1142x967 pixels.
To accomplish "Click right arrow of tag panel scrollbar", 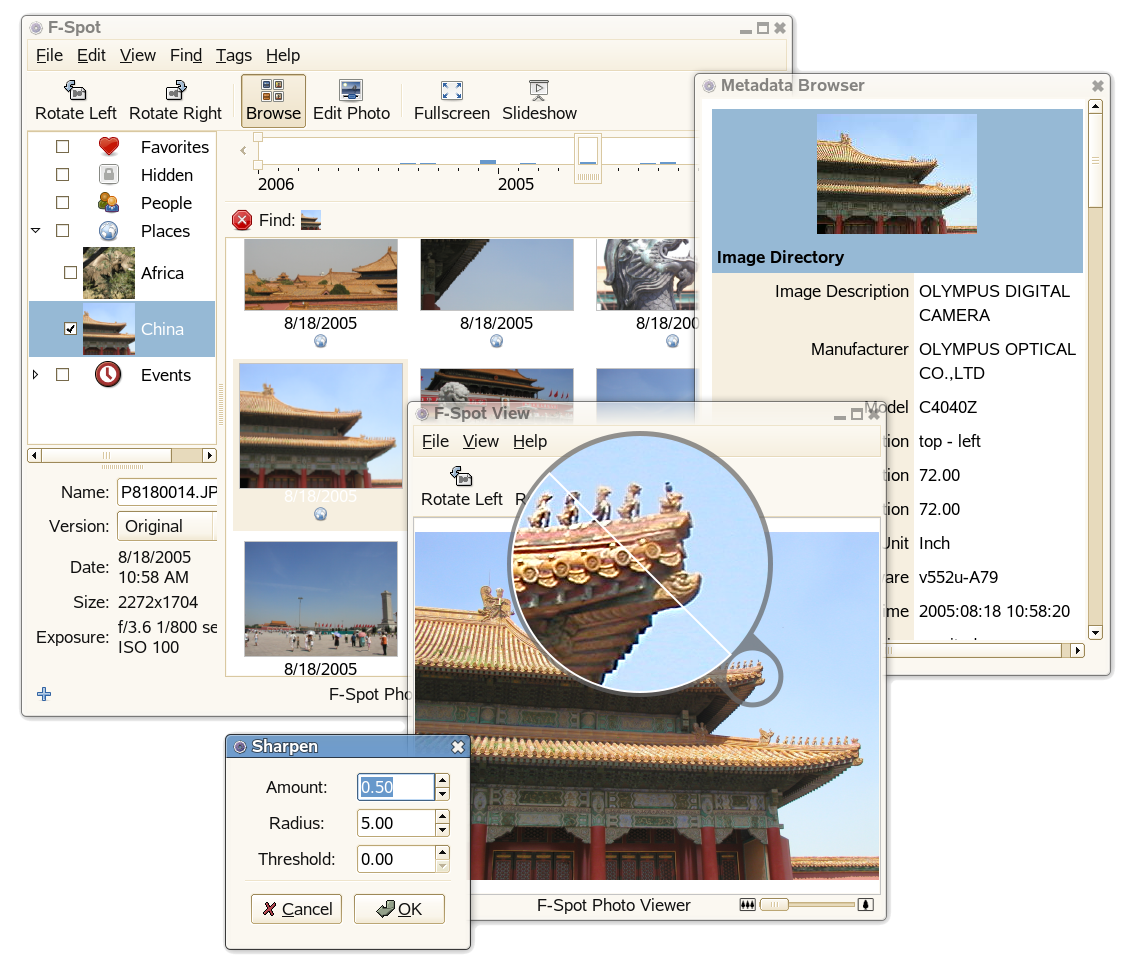I will pyautogui.click(x=210, y=455).
